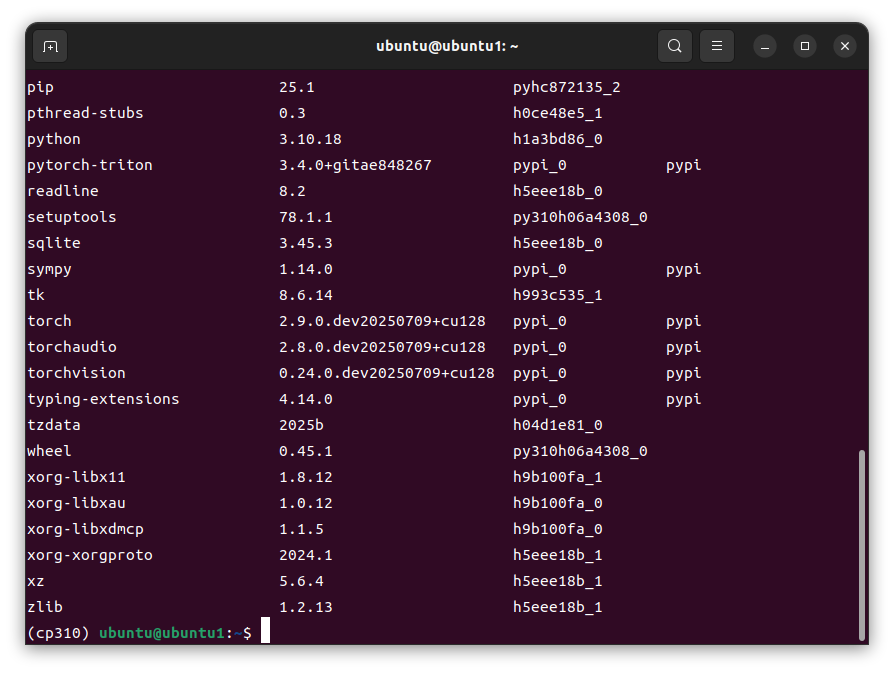The image size is (894, 673).
Task: Click the setuptools build string py310h06a4308_0
Action: pos(580,217)
